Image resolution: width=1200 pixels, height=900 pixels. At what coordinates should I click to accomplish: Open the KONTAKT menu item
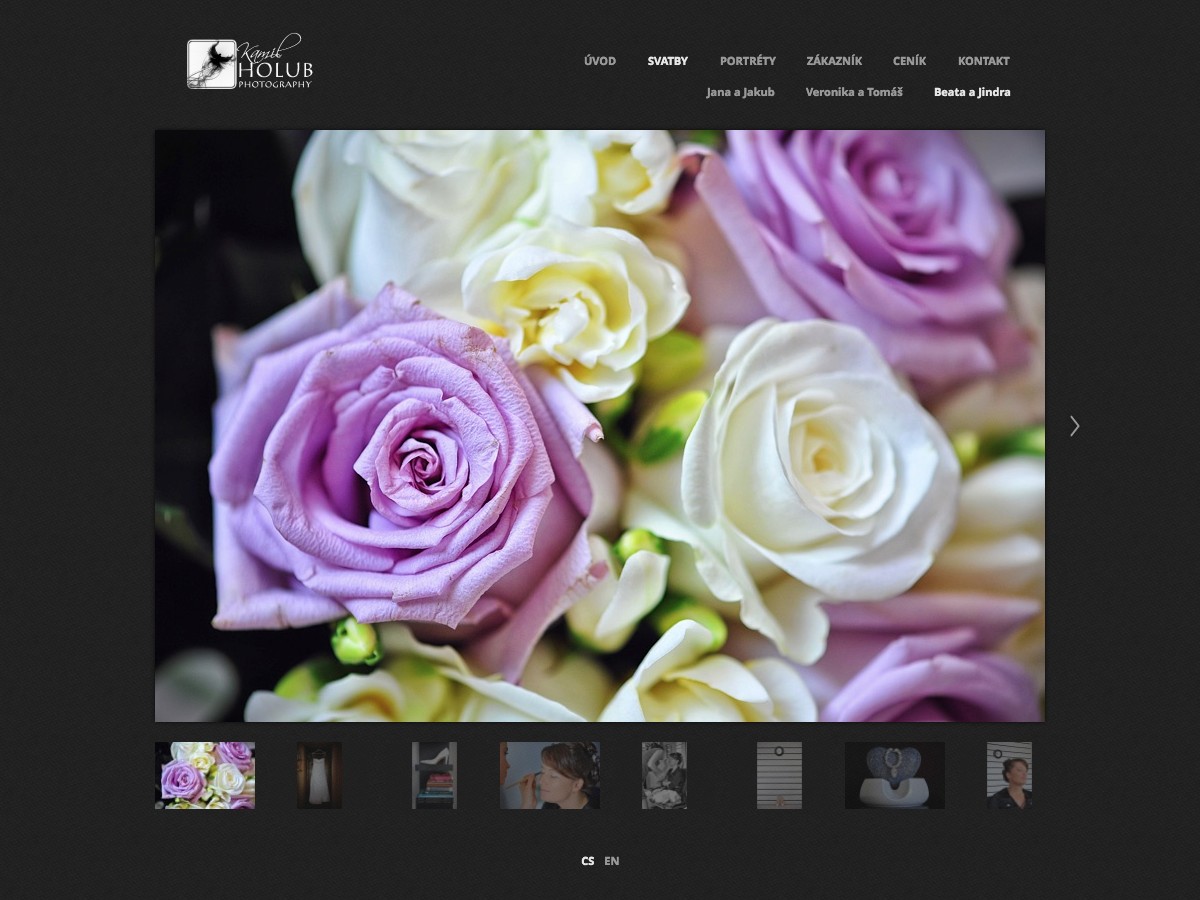pos(984,61)
